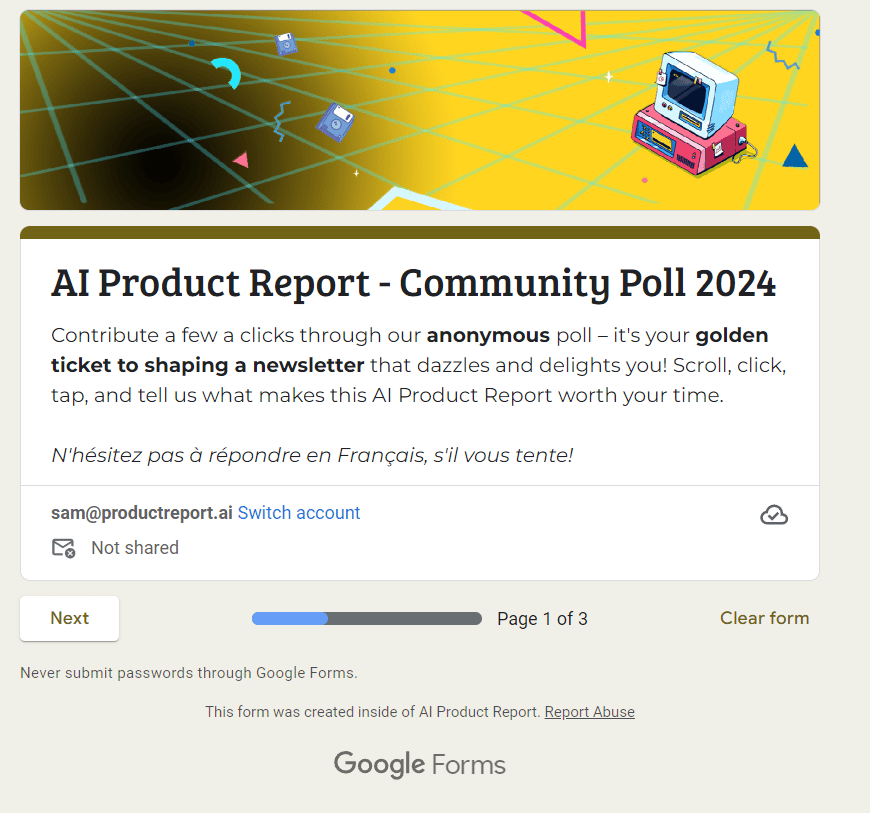870x813 pixels.
Task: Click the page progress bar
Action: pyautogui.click(x=367, y=618)
